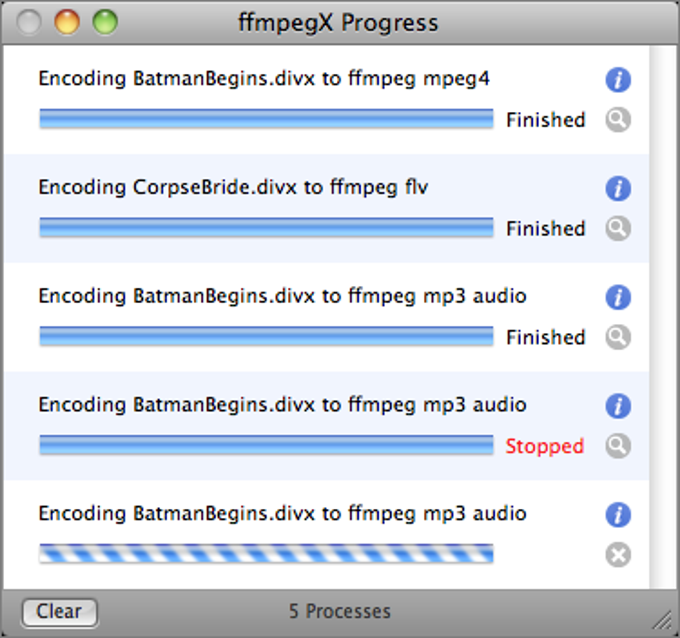Reveal the finished BatmanBegins mpeg4 output file

pos(618,120)
